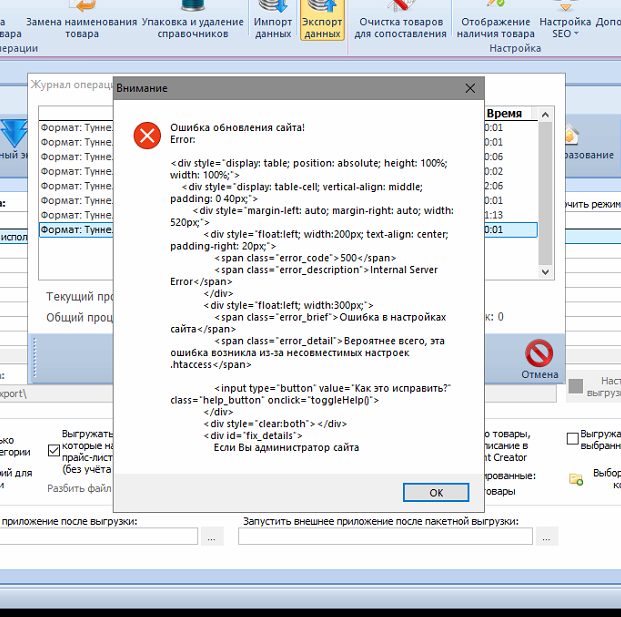Image resolution: width=621 pixels, height=617 pixels.
Task: Open Упаковка и удаление справочников
Action: [x=192, y=20]
